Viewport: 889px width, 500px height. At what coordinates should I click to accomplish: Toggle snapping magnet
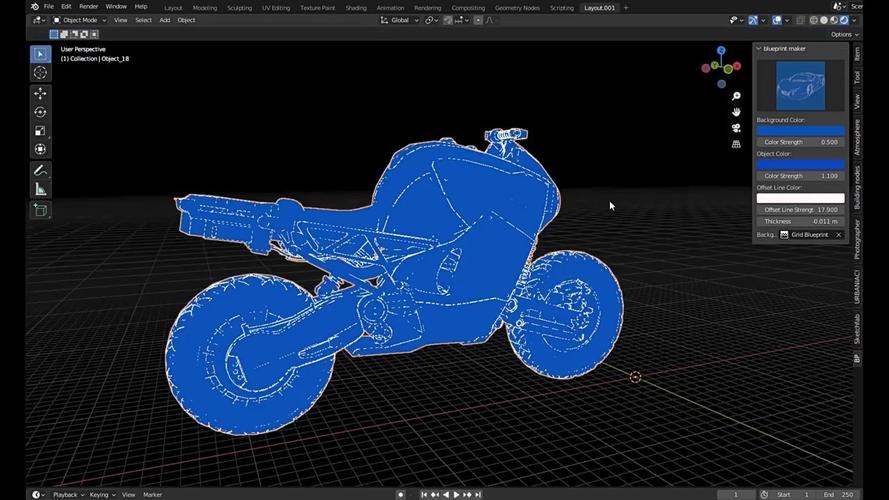coord(448,20)
